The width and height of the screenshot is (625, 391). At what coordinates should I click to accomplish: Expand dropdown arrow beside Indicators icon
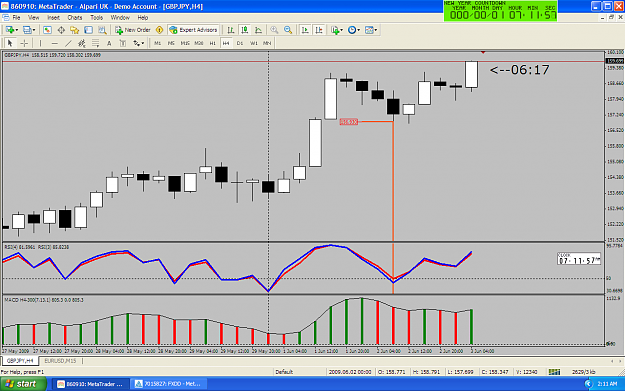pos(342,30)
